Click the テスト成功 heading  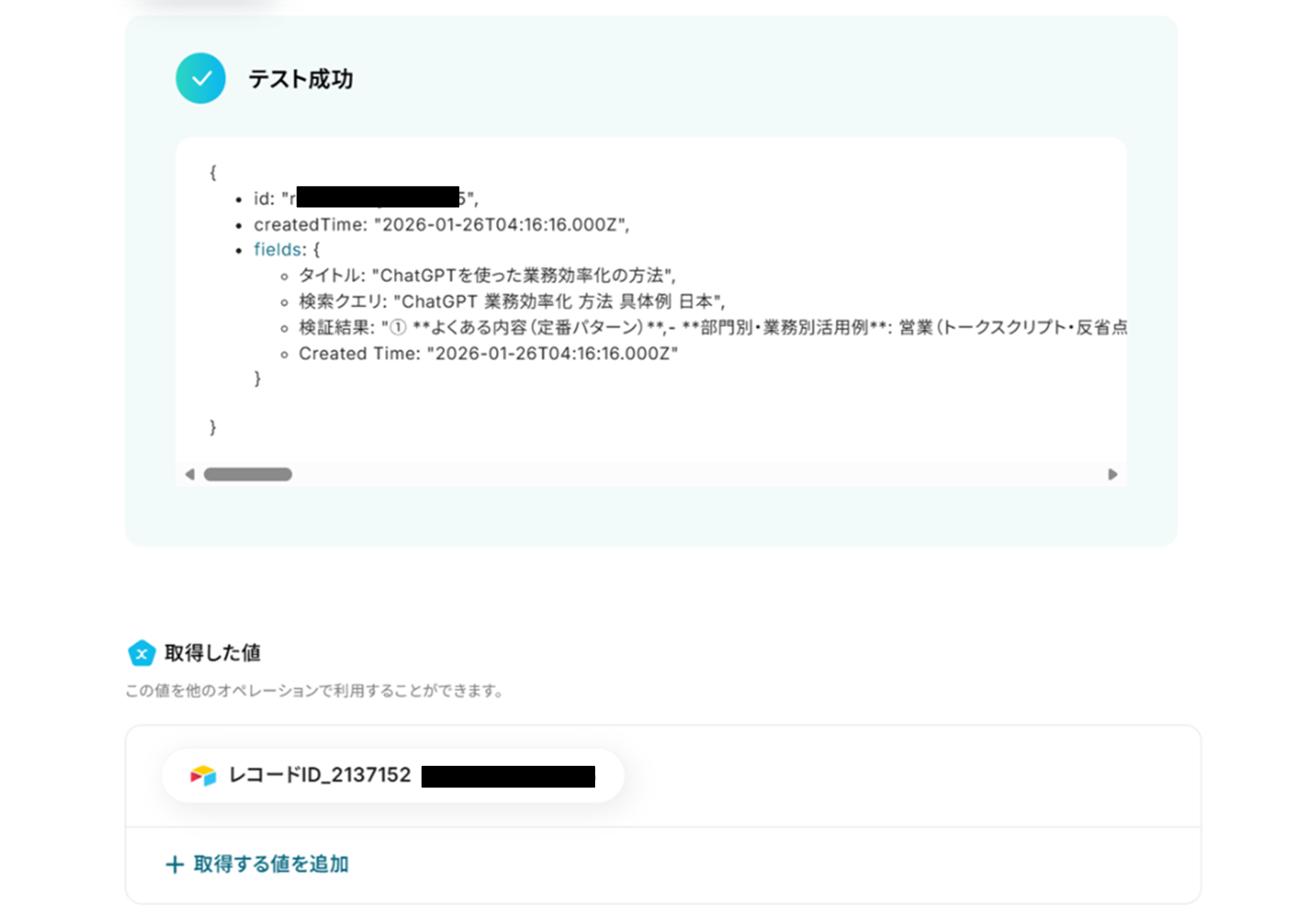click(x=300, y=79)
